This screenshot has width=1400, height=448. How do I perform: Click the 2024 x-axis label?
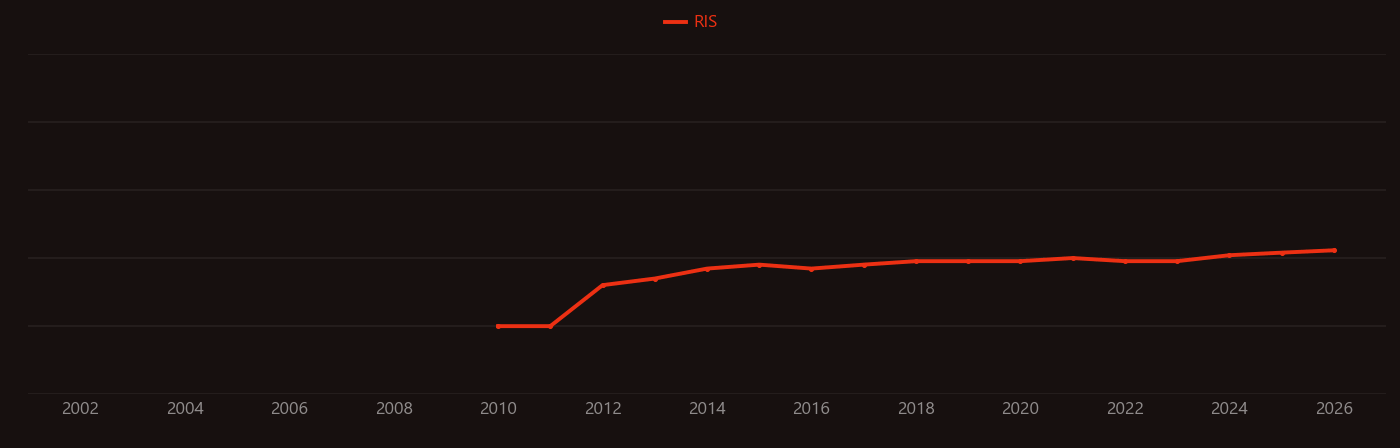click(1229, 409)
